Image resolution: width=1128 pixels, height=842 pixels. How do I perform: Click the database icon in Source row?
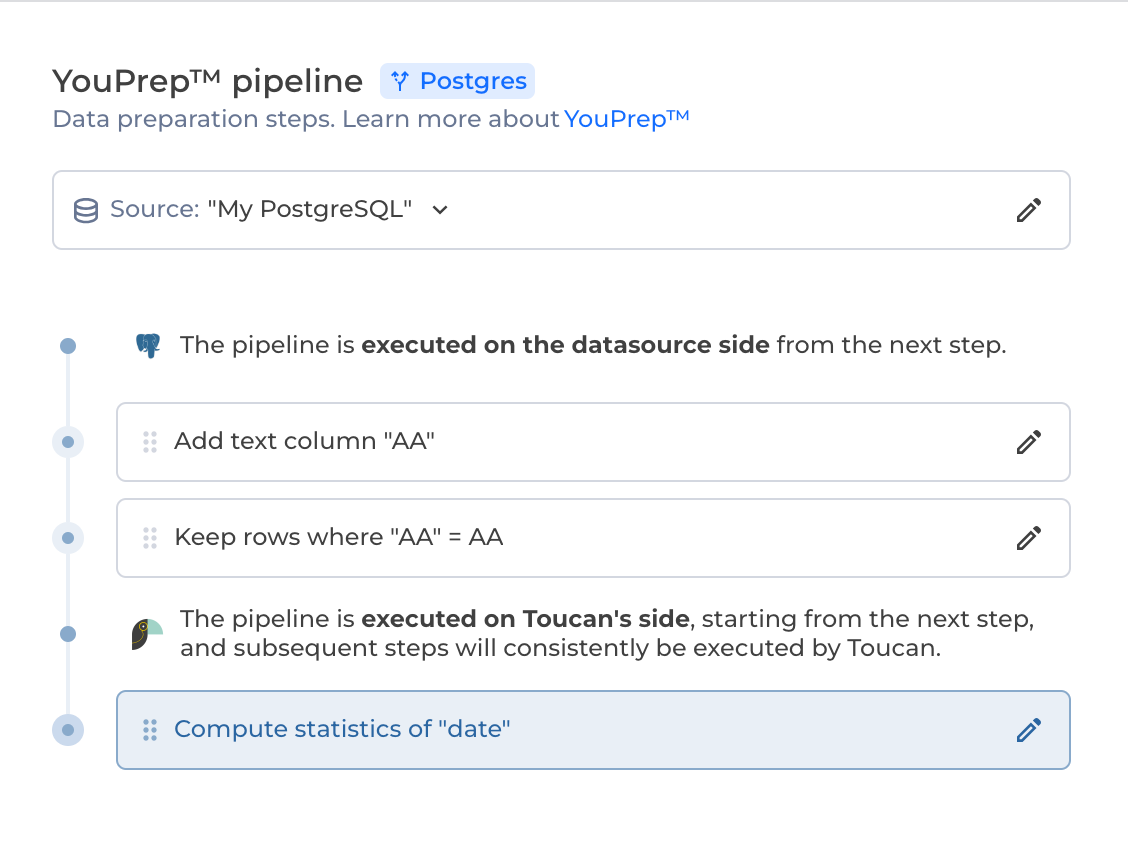(86, 210)
